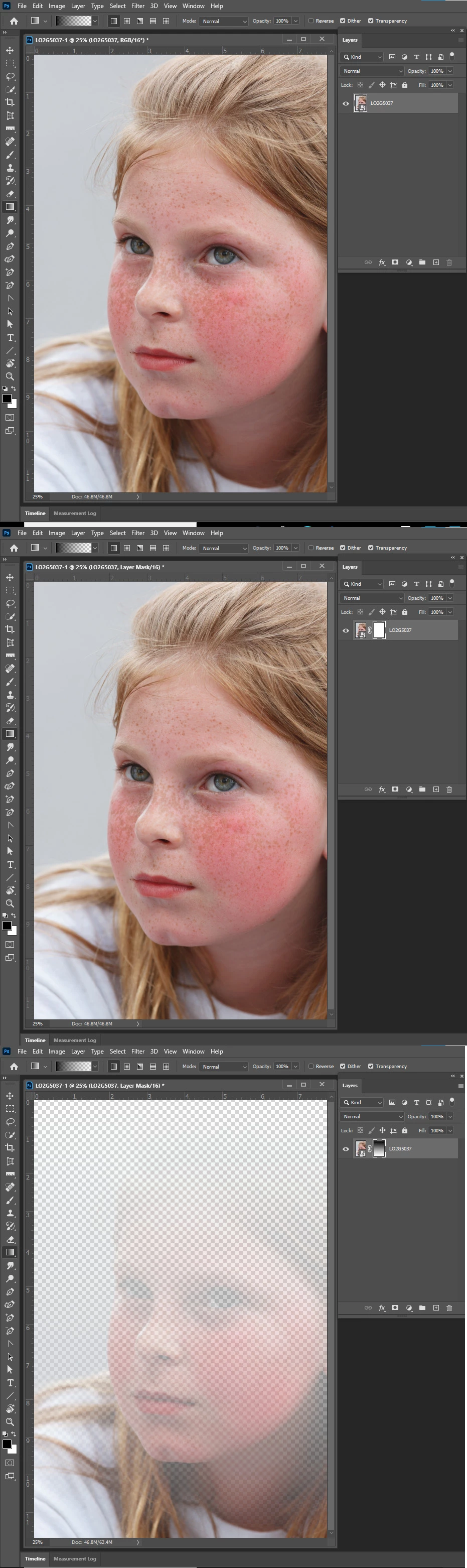Open layer Kind filter in the maskless-layer window
Viewport: 467px width, 1568px height.
[x=362, y=57]
